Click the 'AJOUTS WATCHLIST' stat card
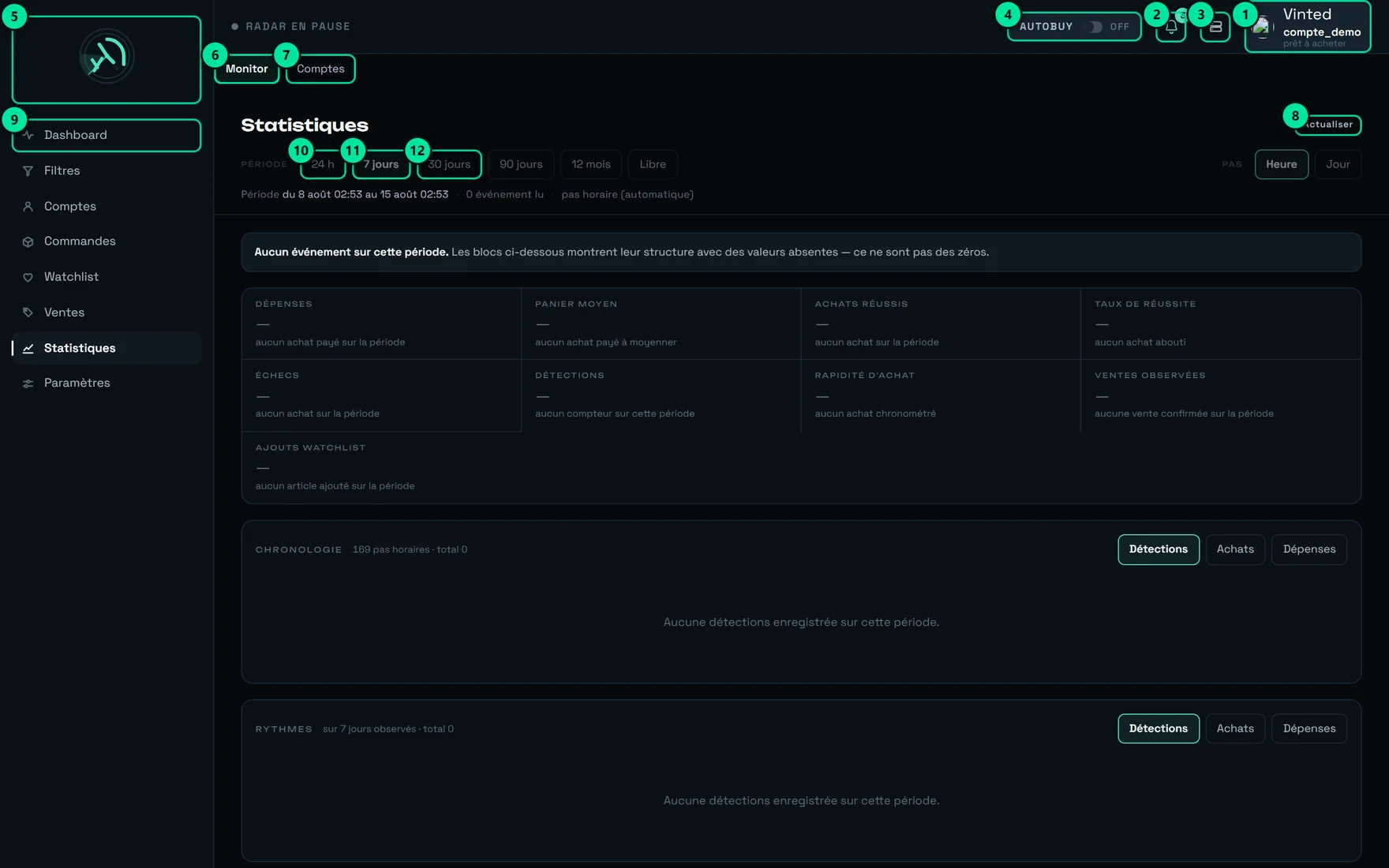 click(x=381, y=467)
